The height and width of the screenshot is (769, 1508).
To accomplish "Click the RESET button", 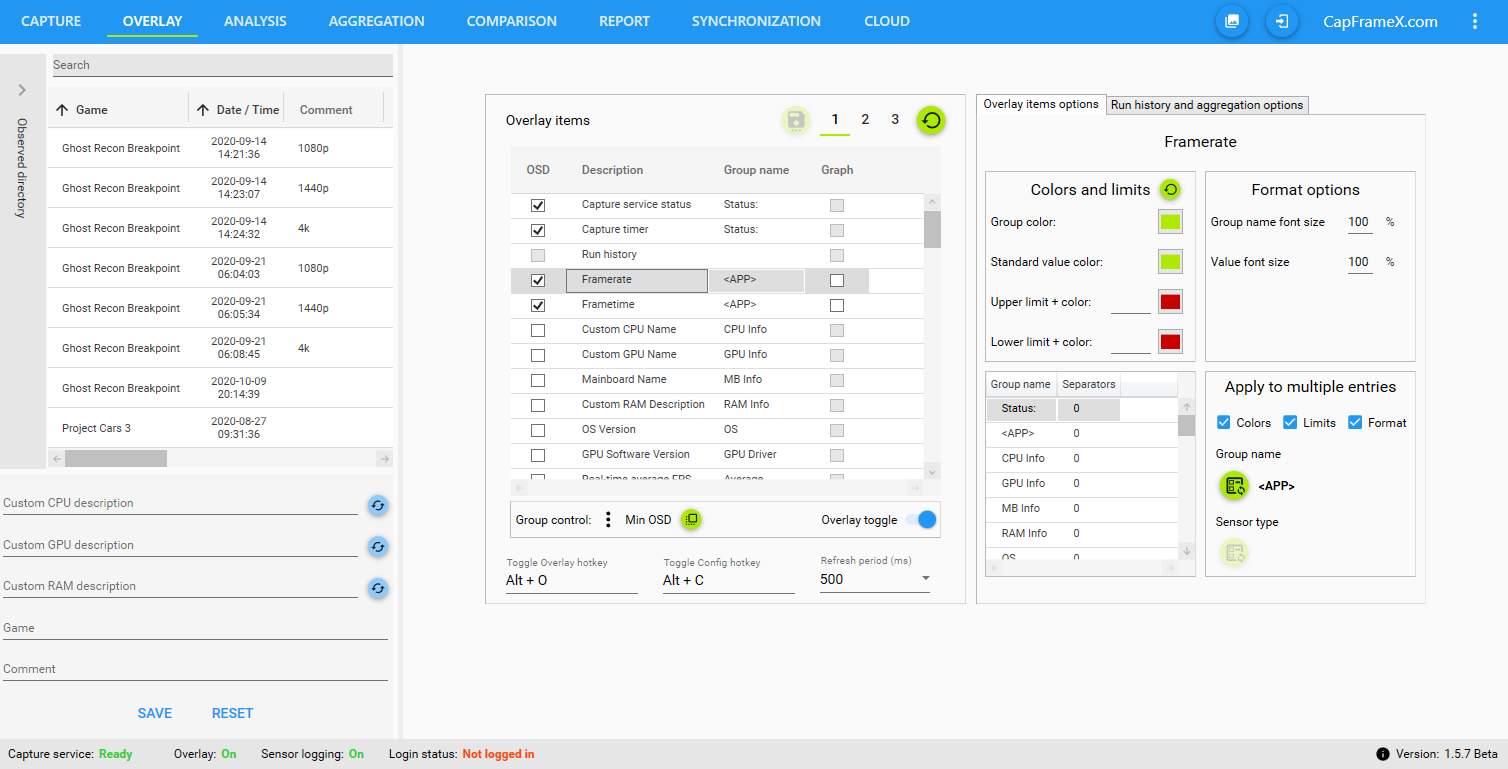I will coord(232,713).
